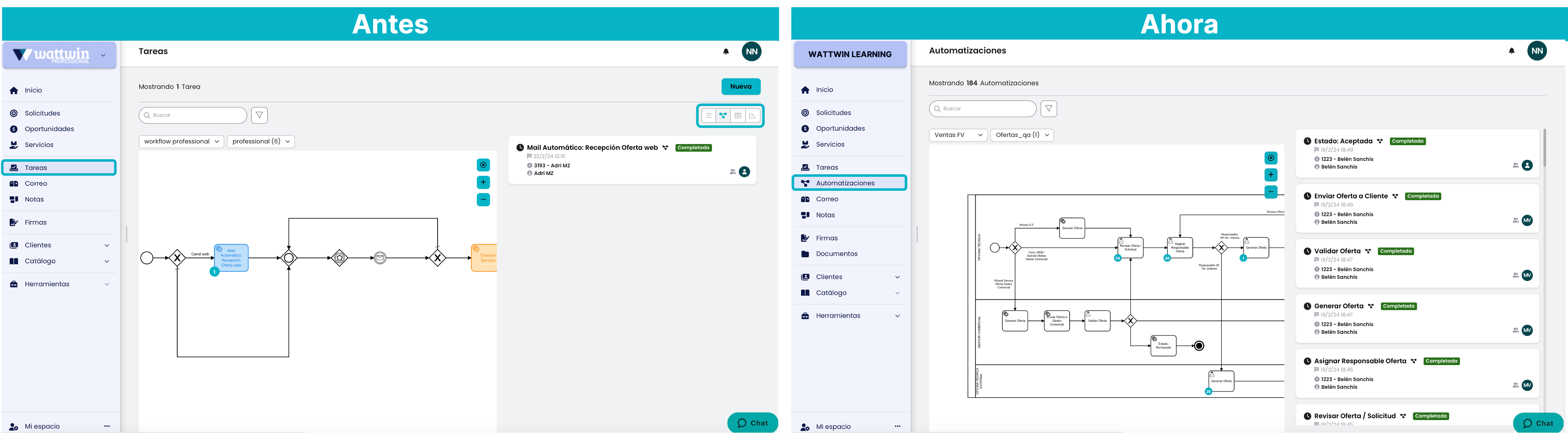Click the filter funnel icon in Antes panel
Image resolution: width=1568 pixels, height=433 pixels.
[x=259, y=115]
